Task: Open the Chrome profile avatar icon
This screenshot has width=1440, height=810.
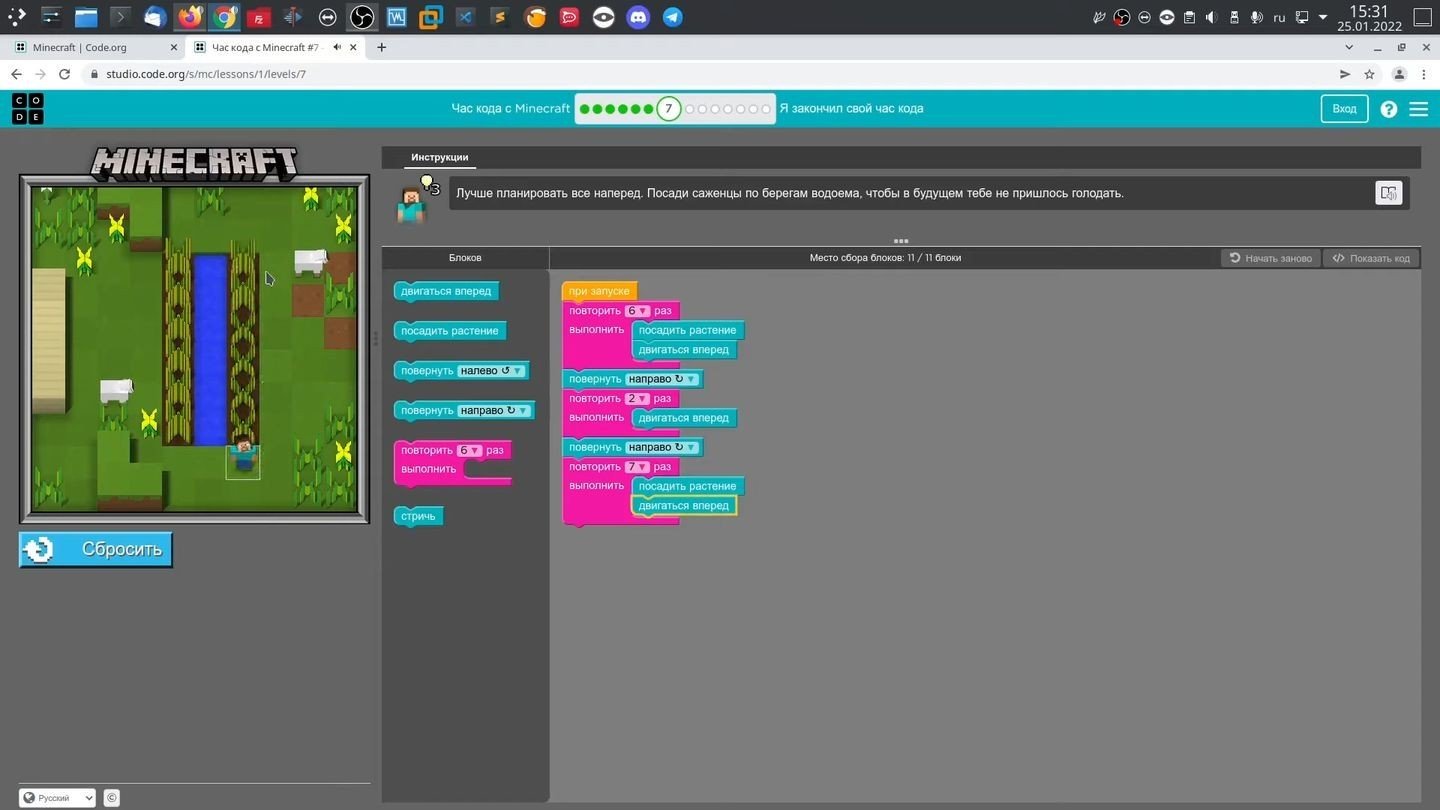Action: (1399, 74)
